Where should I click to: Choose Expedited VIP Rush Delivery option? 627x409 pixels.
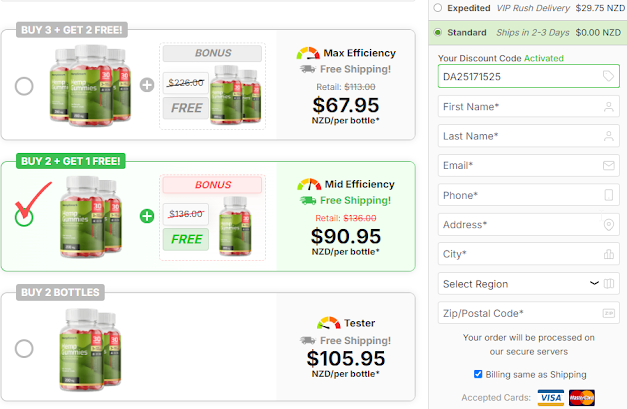point(438,8)
